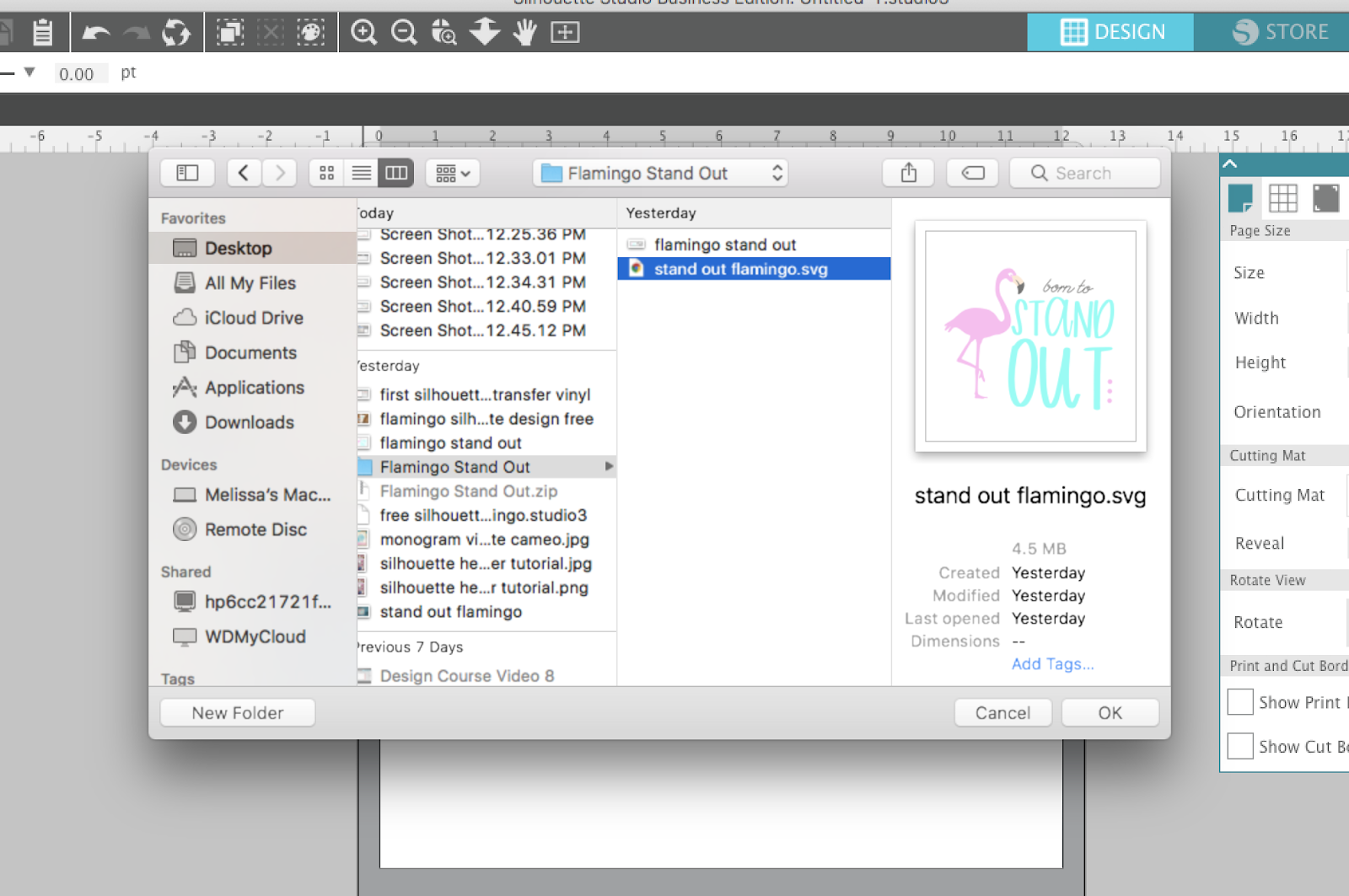Collapse the right panel using the chevron
1349x896 pixels.
click(1230, 163)
